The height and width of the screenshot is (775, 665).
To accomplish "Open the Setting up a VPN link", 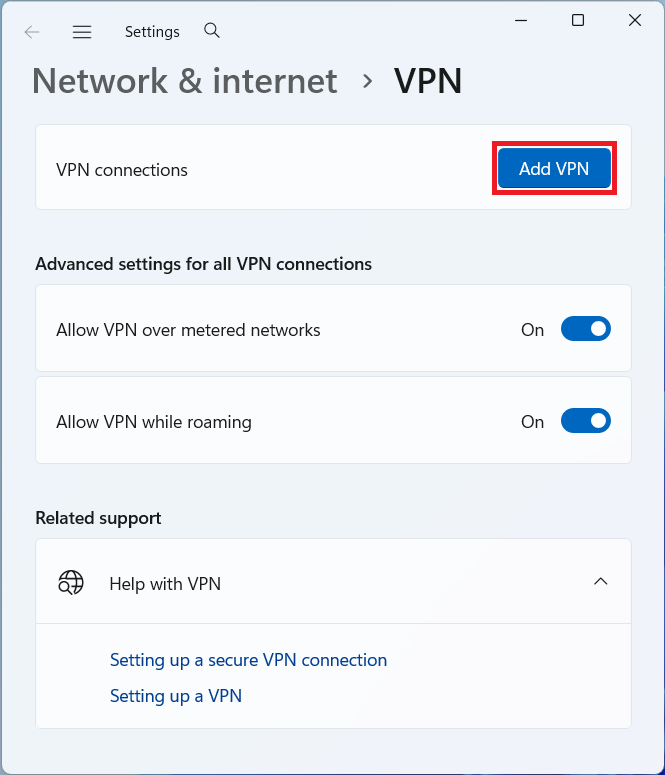I will click(176, 696).
